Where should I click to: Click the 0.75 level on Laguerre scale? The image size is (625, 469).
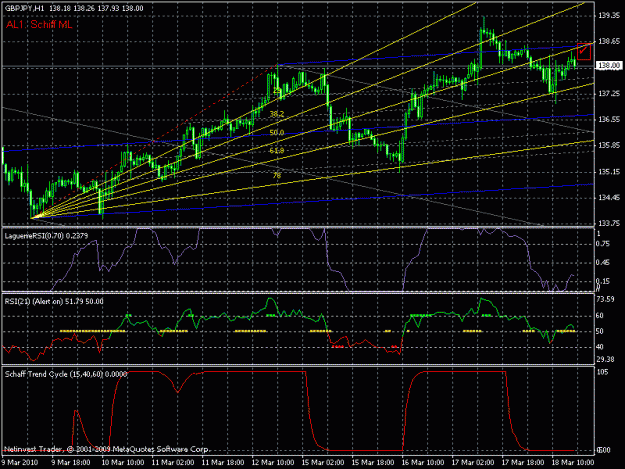[602, 244]
